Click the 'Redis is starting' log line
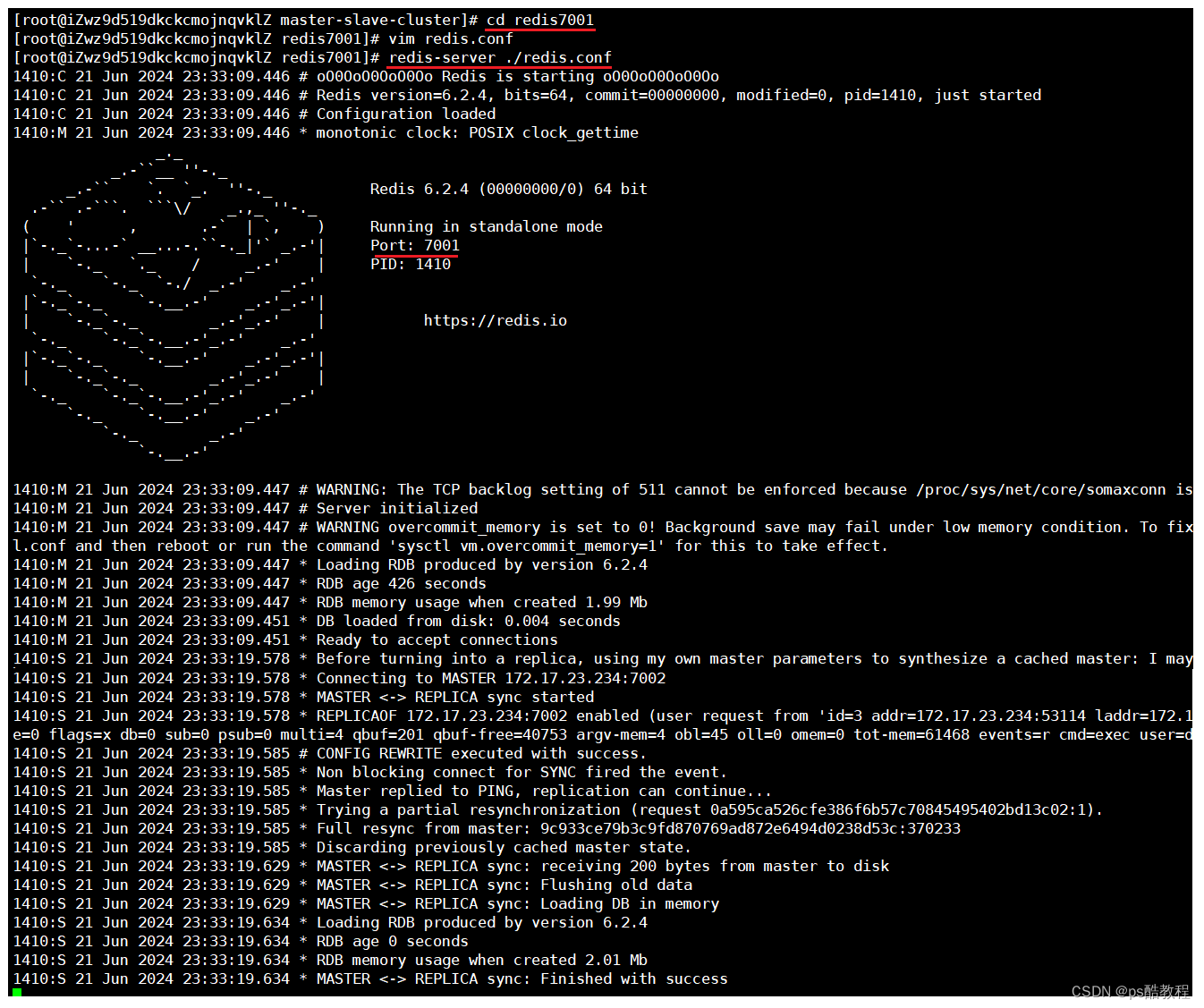This screenshot has width=1204, height=1008. [366, 76]
